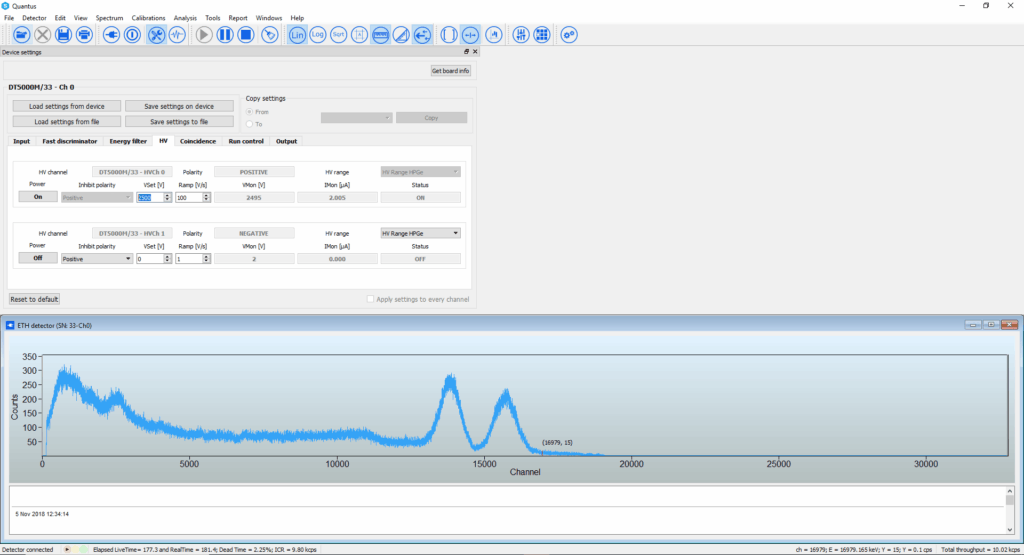
Task: Click HVCh 1 VSet spinner arrows
Action: pos(167,259)
